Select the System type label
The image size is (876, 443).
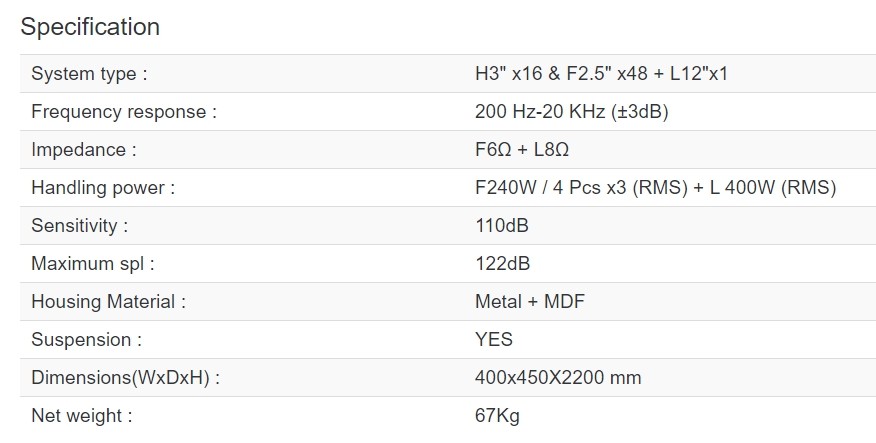[x=89, y=74]
